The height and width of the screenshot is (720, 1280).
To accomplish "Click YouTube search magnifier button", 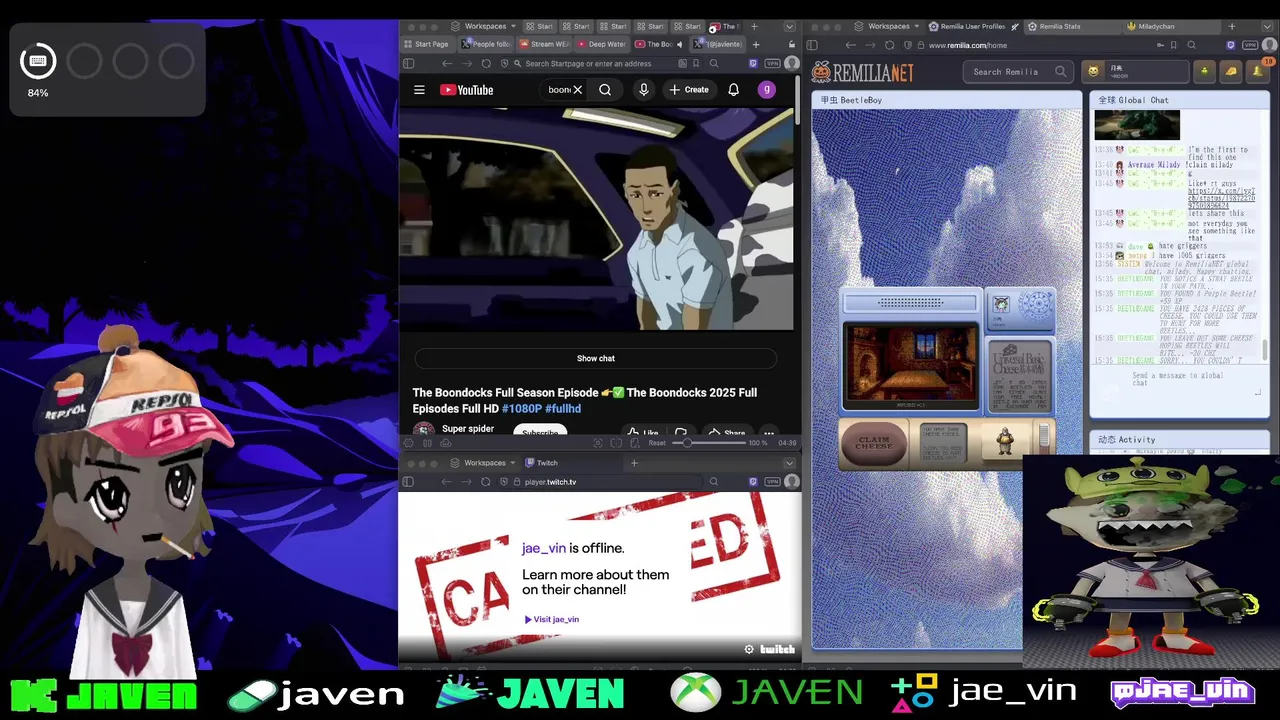I will click(605, 90).
